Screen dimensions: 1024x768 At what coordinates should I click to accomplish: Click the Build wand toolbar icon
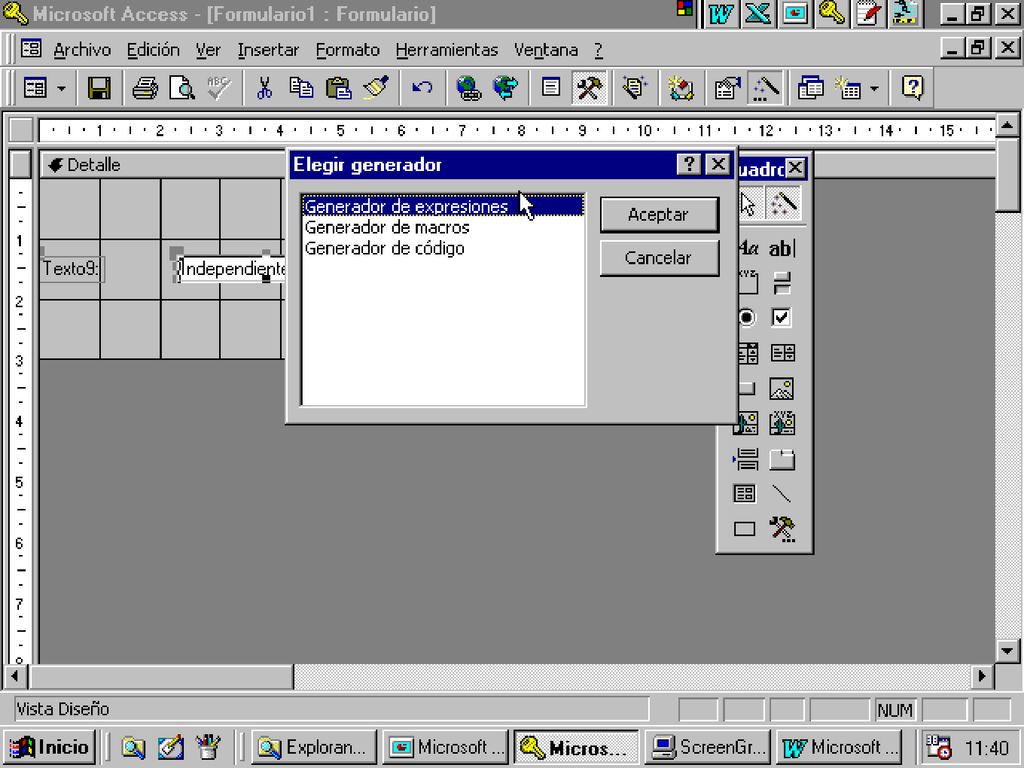tap(765, 88)
